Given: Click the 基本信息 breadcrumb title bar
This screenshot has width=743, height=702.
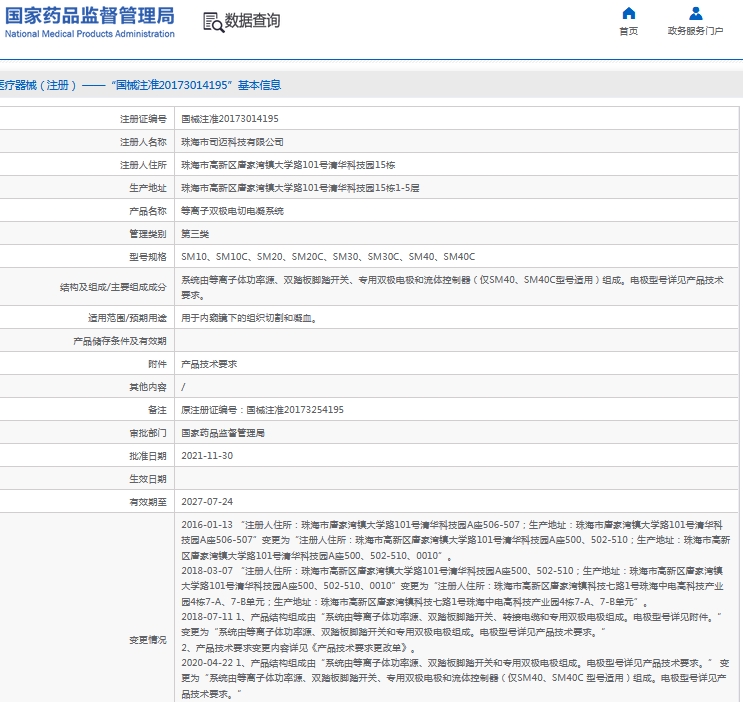Looking at the screenshot, I should (140, 86).
